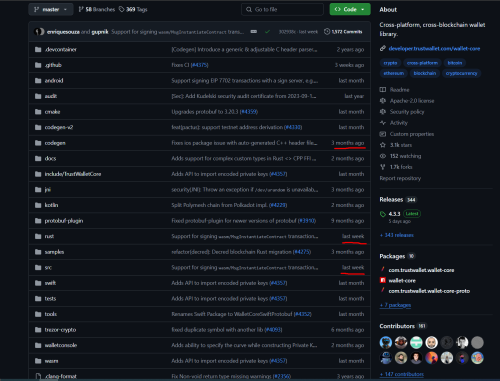This screenshot has height=381, width=500.
Task: Select the cryptocurrency topic tag
Action: tap(461, 73)
